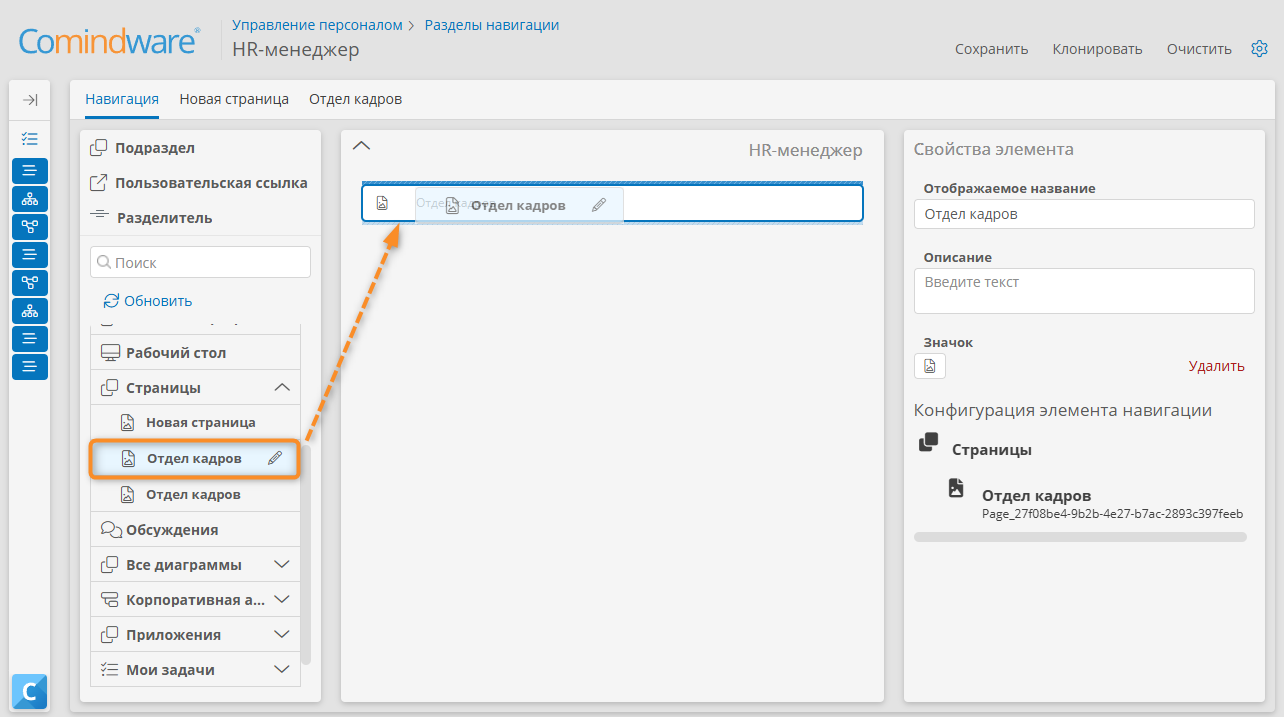Expand the Корпоративная а... group
The image size is (1284, 717).
(x=282, y=600)
